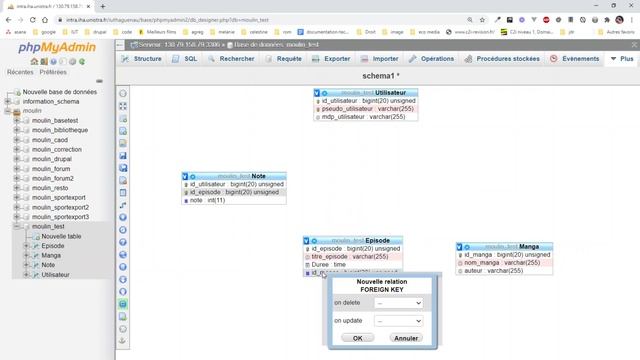Open the navigation settings gear icon
The width and height of the screenshot is (640, 360).
tap(72, 62)
